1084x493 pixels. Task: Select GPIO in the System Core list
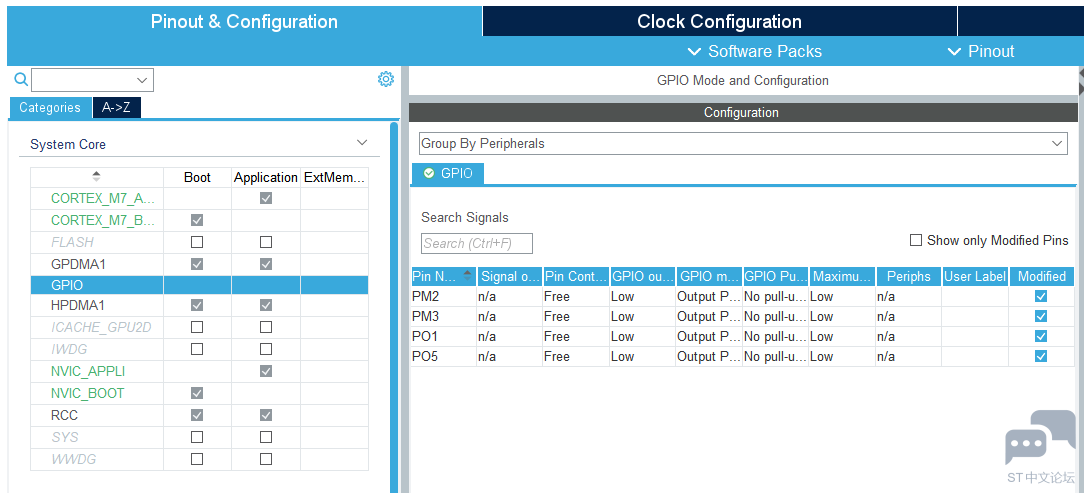coord(199,285)
